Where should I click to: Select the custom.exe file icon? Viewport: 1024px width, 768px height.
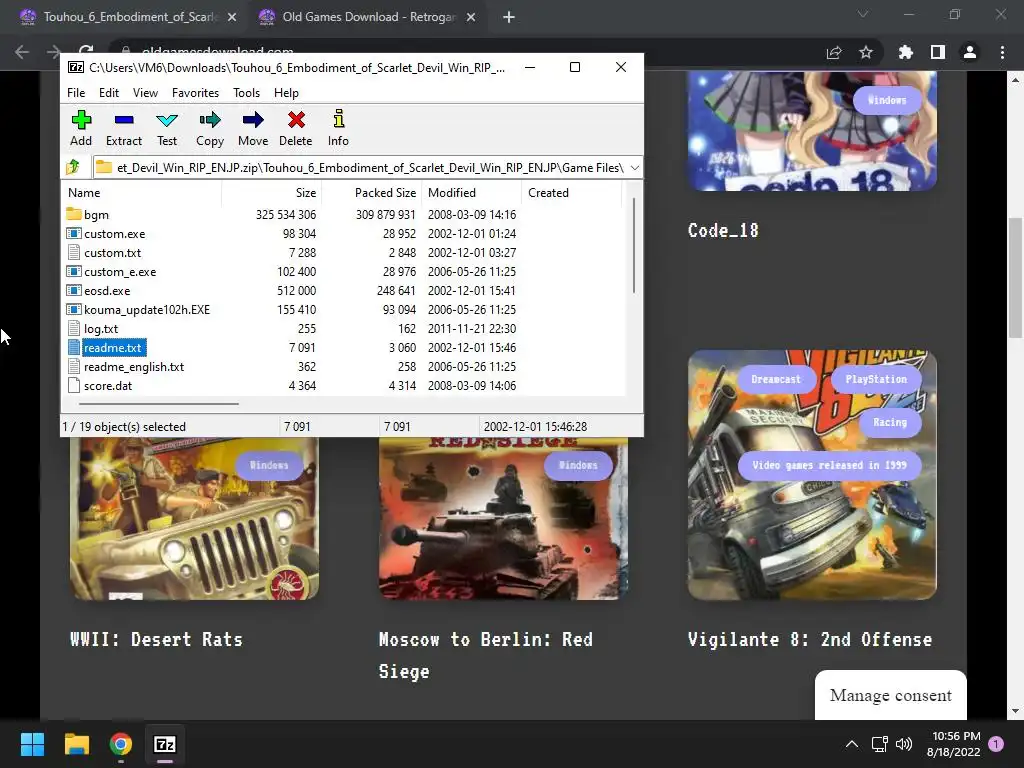74,233
